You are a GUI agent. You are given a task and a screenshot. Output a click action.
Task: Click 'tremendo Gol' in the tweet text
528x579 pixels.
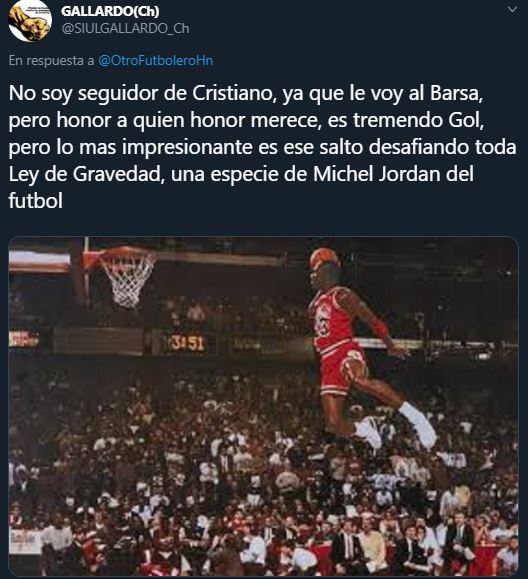pos(418,120)
